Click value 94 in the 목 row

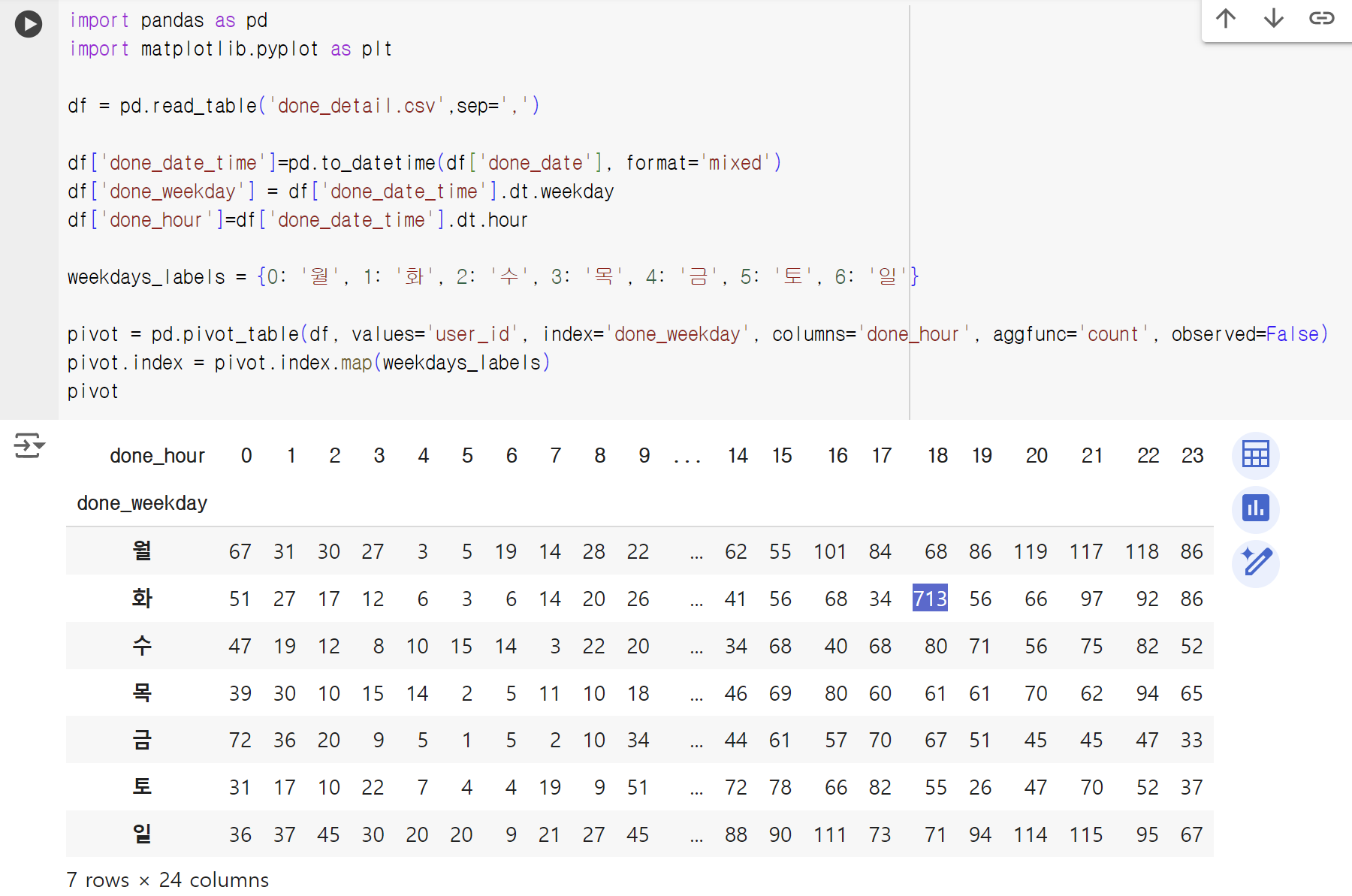coord(1147,693)
